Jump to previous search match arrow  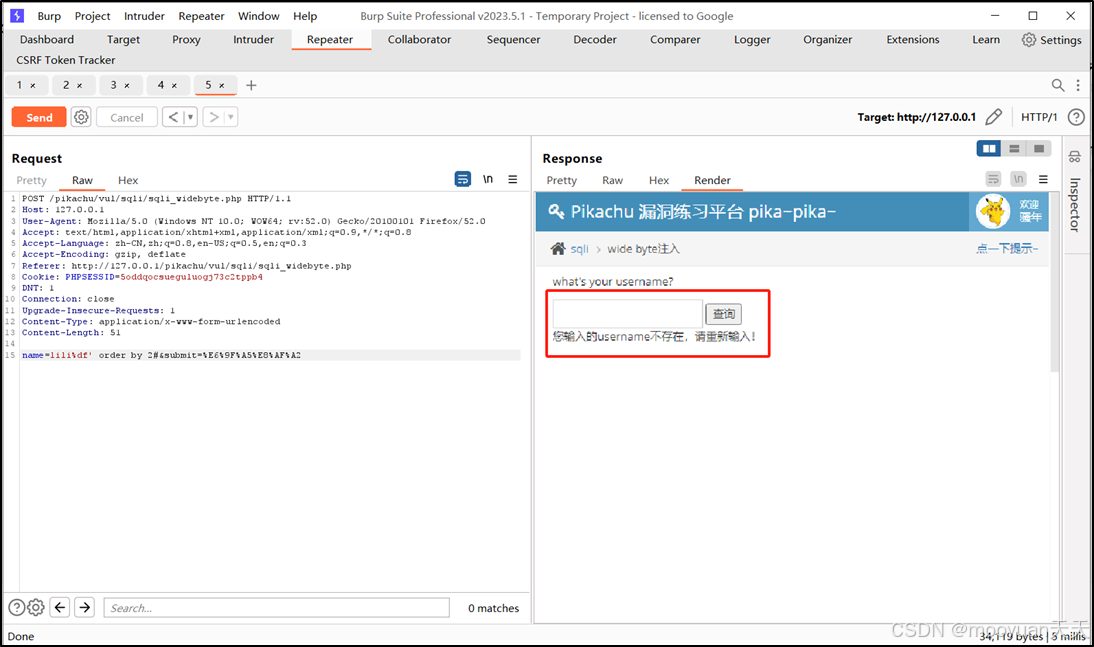60,607
